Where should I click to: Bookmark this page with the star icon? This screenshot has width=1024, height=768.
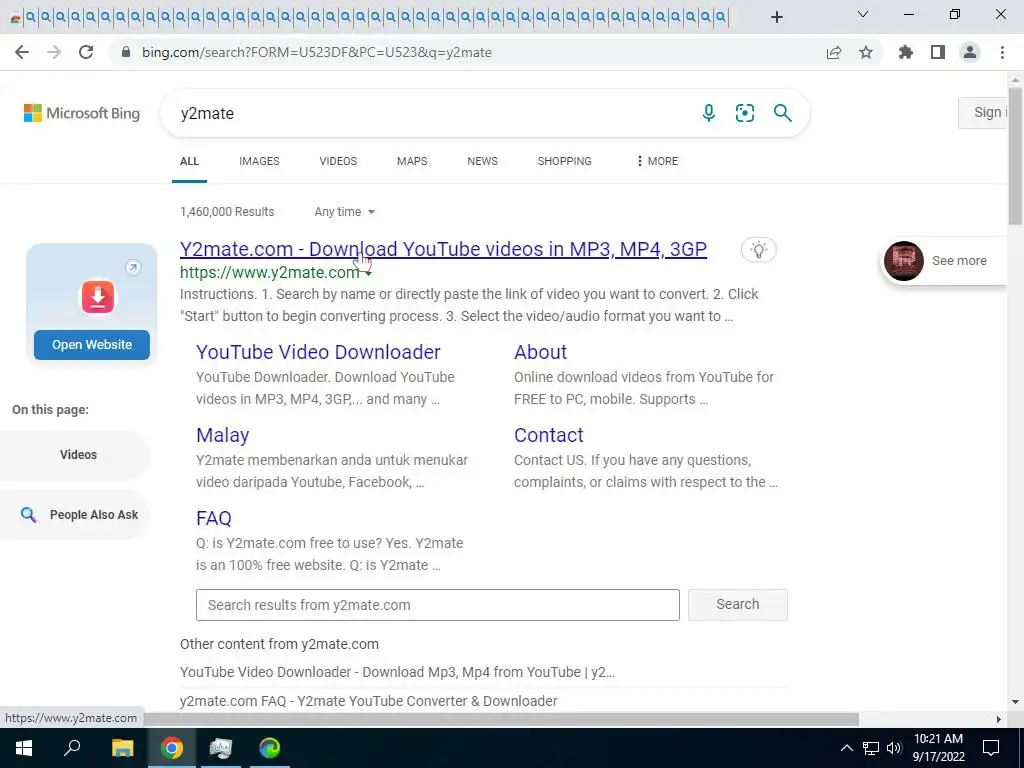[866, 52]
